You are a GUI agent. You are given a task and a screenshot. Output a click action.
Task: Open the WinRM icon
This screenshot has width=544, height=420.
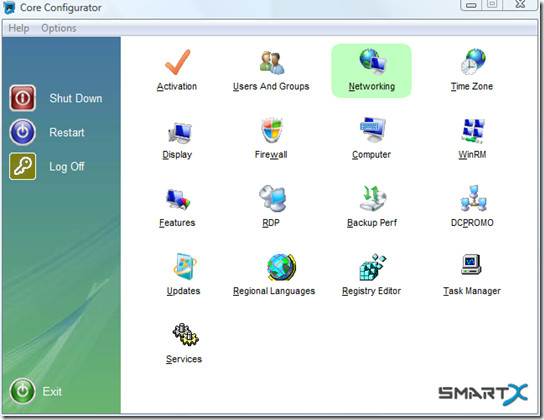[473, 131]
